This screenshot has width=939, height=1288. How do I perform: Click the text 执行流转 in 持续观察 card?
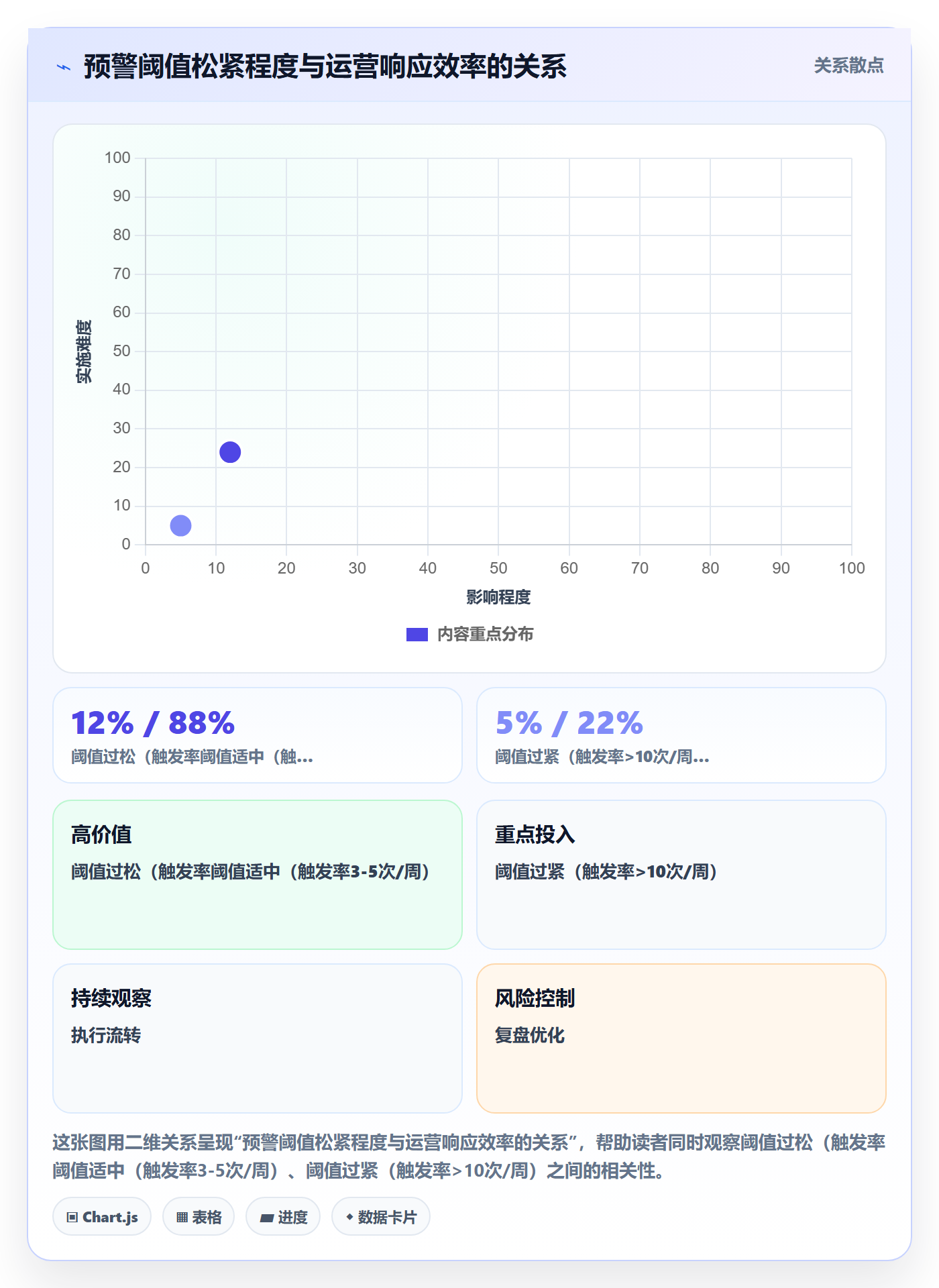[106, 1035]
